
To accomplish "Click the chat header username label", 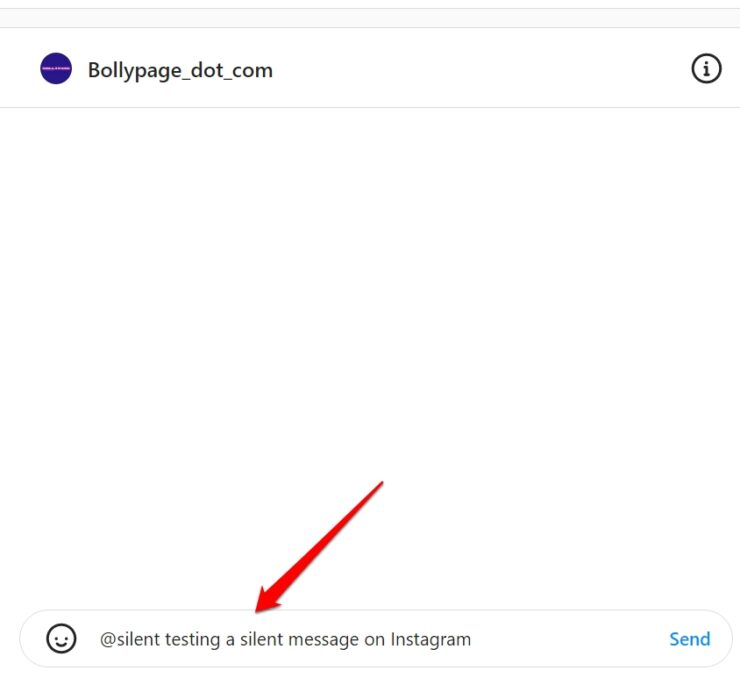I will coord(180,70).
